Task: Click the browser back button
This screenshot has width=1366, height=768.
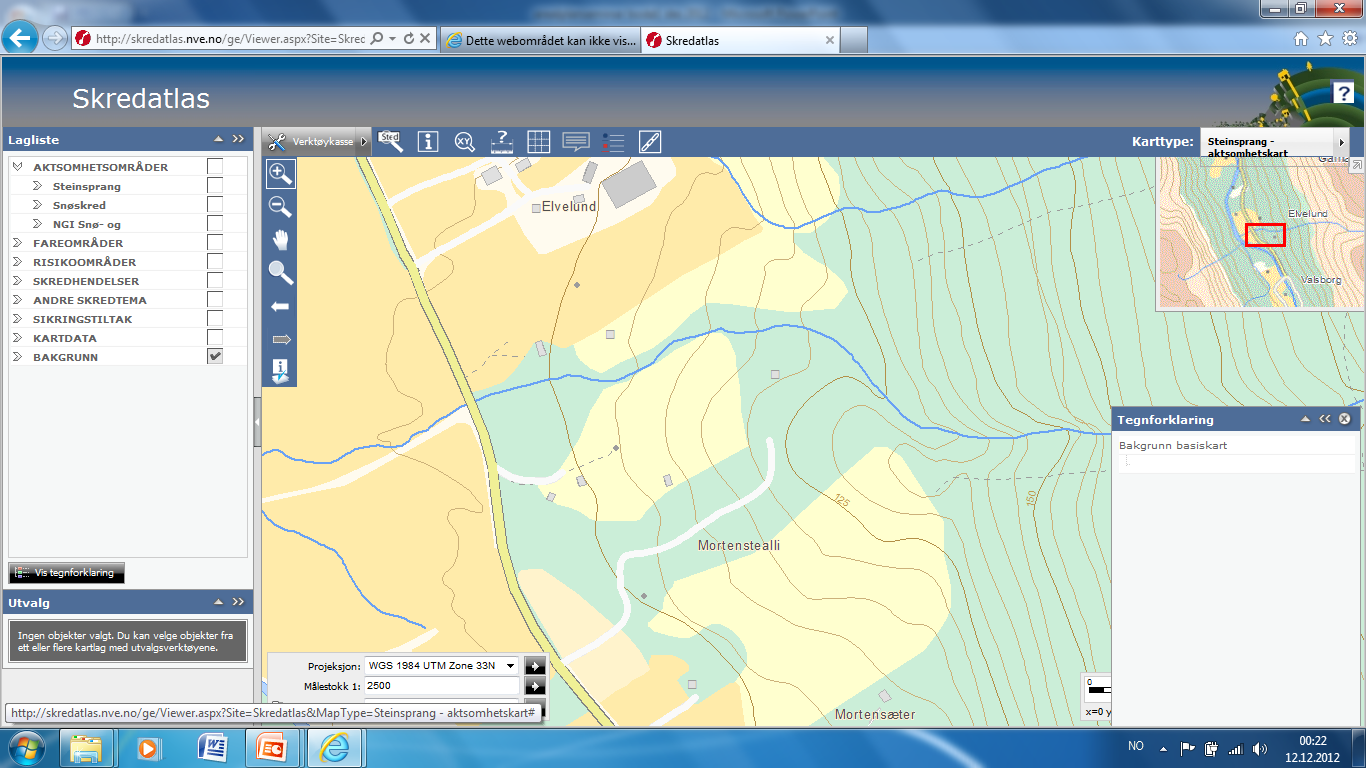Action: [21, 38]
